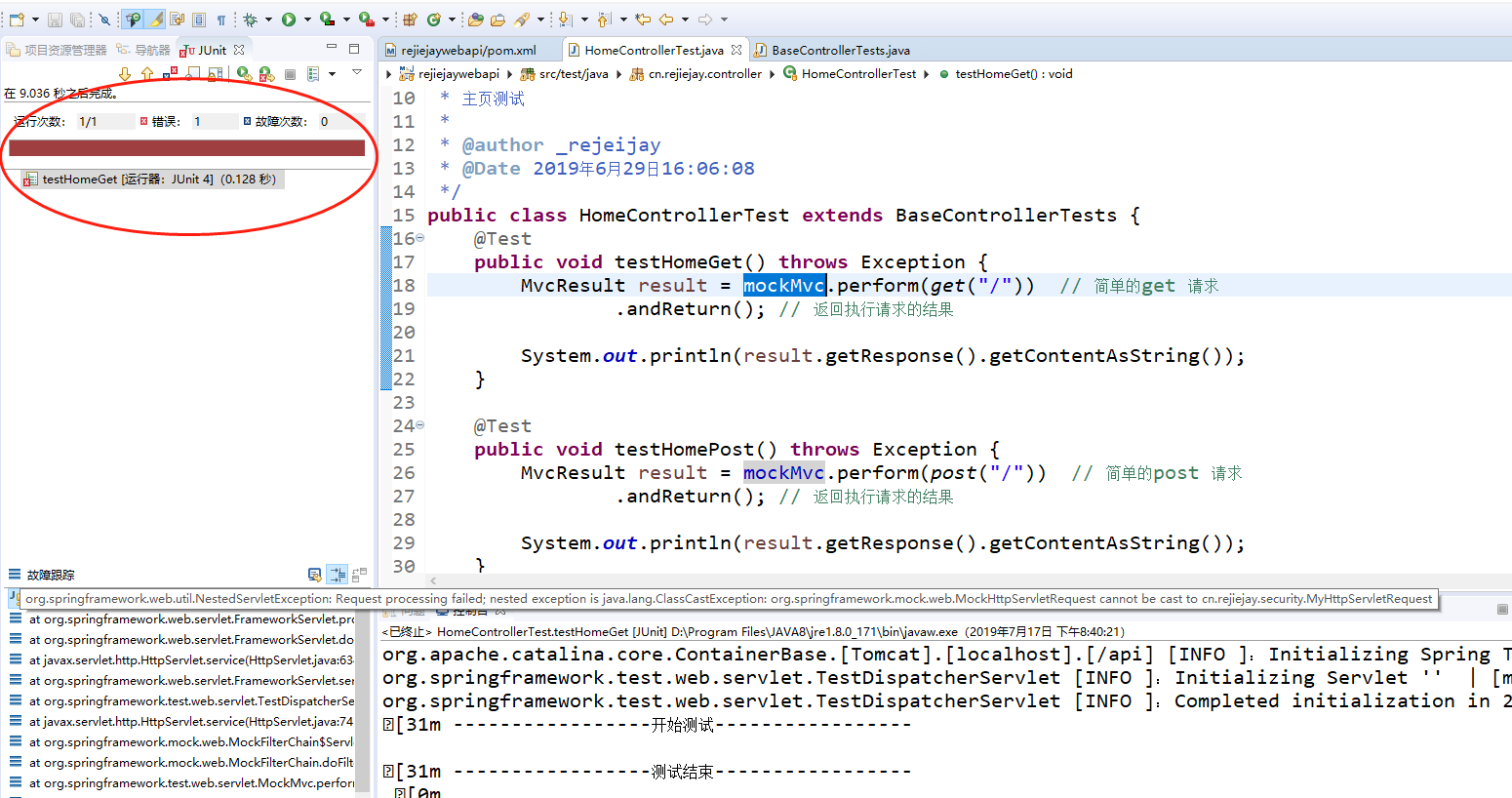
Task: Open the Debug dropdown arrow
Action: 268,20
